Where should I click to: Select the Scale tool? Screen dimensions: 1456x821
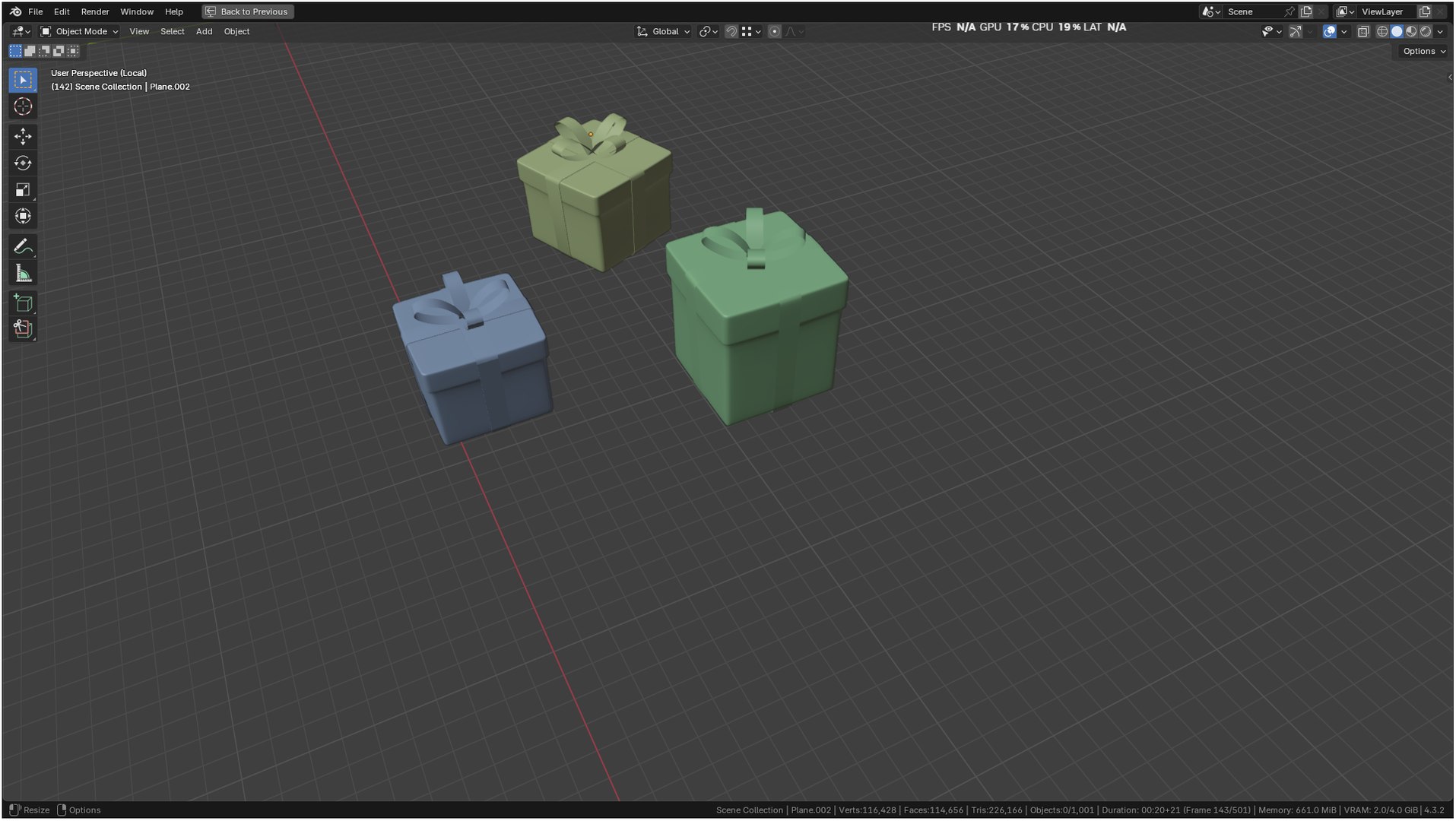coord(23,189)
